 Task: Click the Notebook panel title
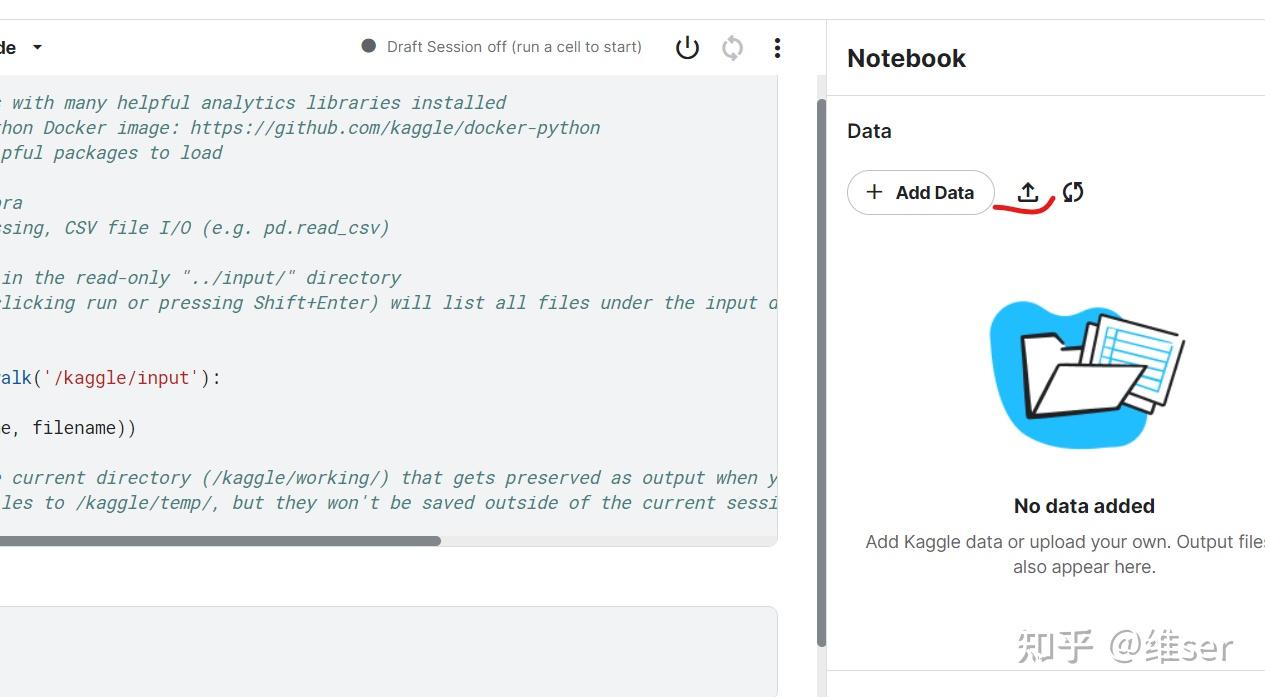(x=906, y=58)
